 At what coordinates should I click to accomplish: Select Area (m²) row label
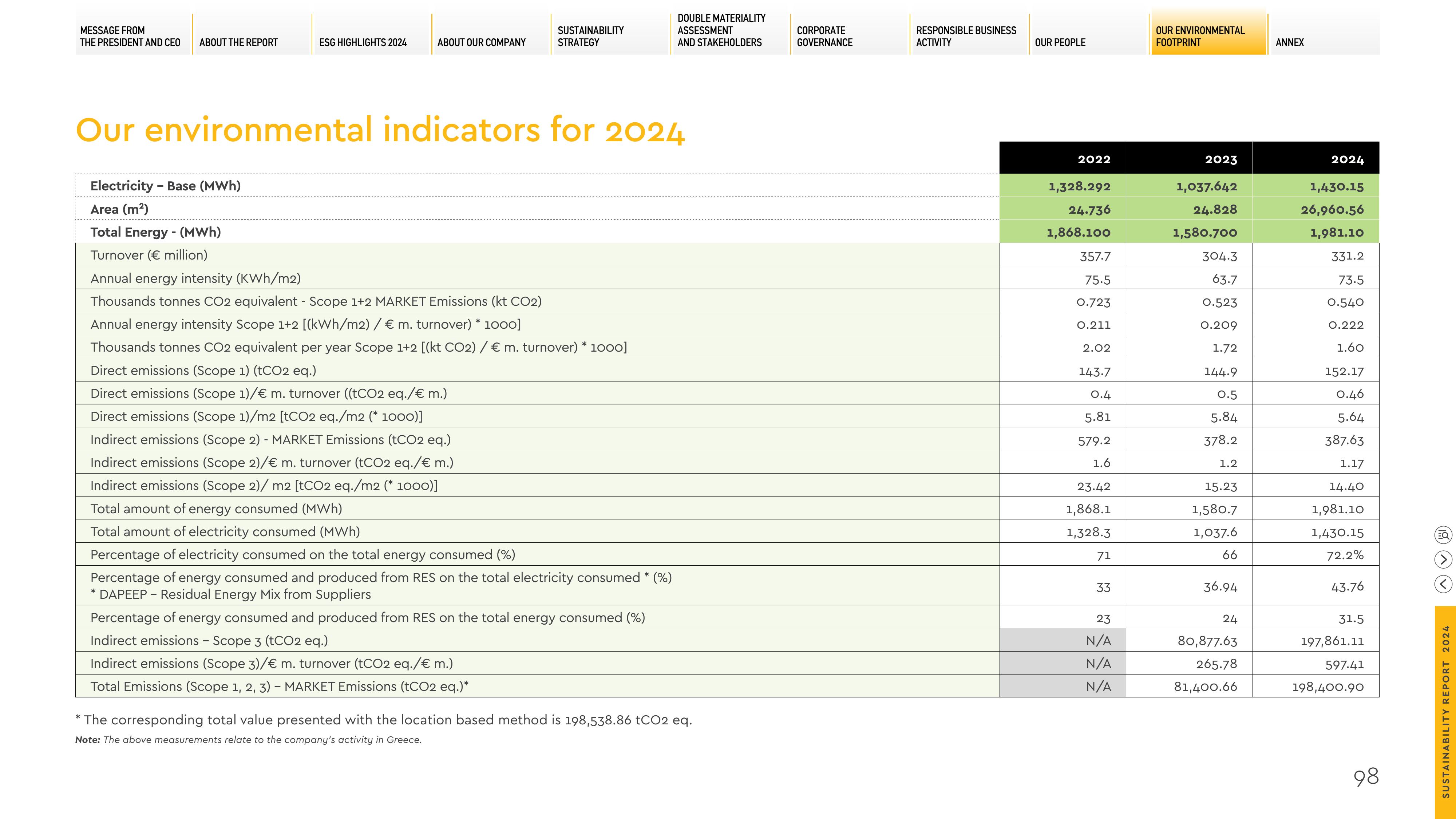click(119, 209)
